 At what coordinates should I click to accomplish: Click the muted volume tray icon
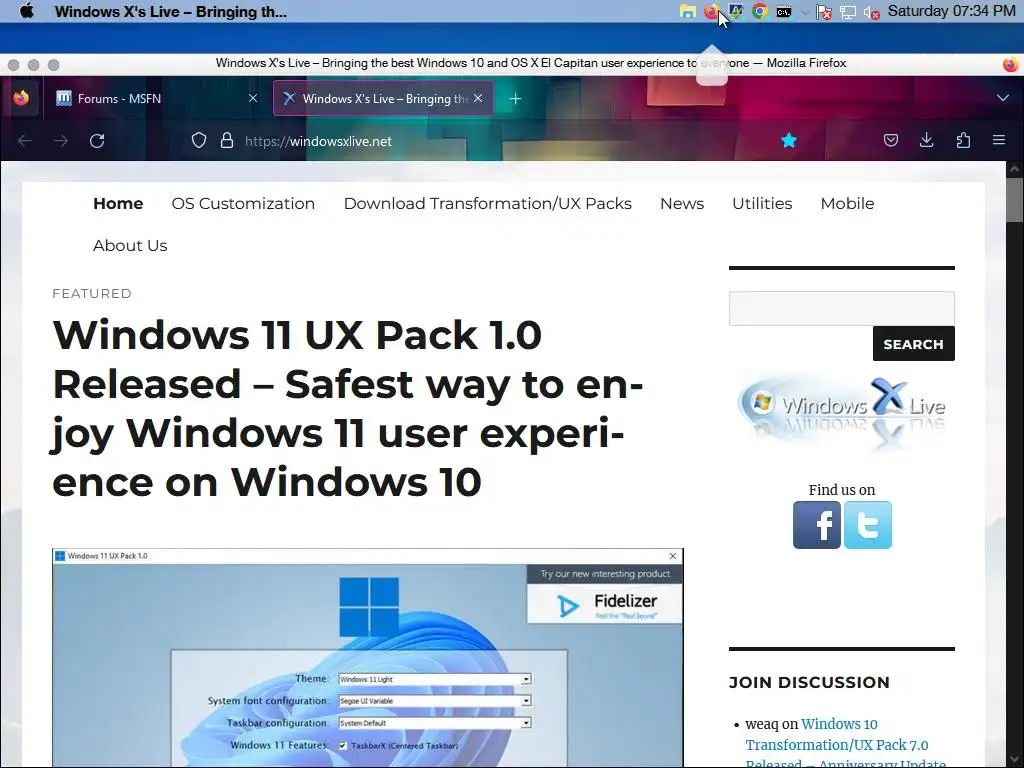[x=871, y=12]
